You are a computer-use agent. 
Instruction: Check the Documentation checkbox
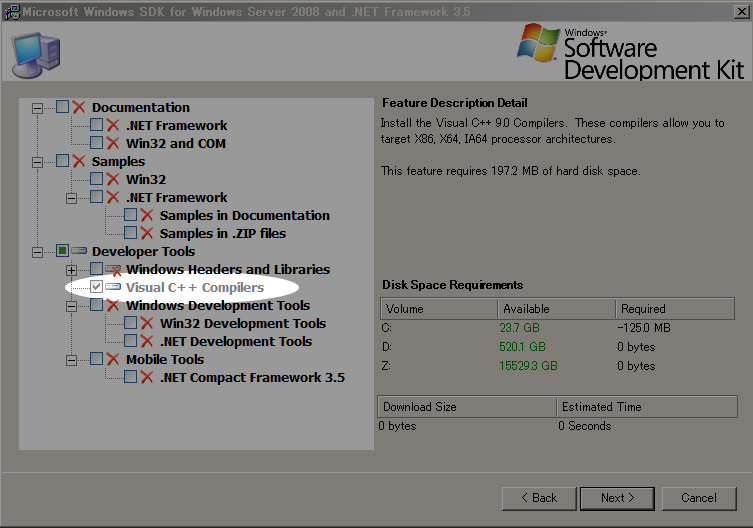pyautogui.click(x=62, y=106)
